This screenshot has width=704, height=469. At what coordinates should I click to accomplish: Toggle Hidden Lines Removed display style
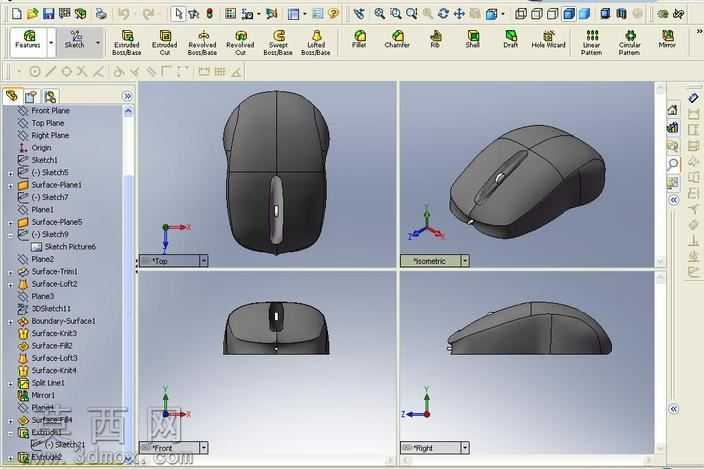click(552, 14)
